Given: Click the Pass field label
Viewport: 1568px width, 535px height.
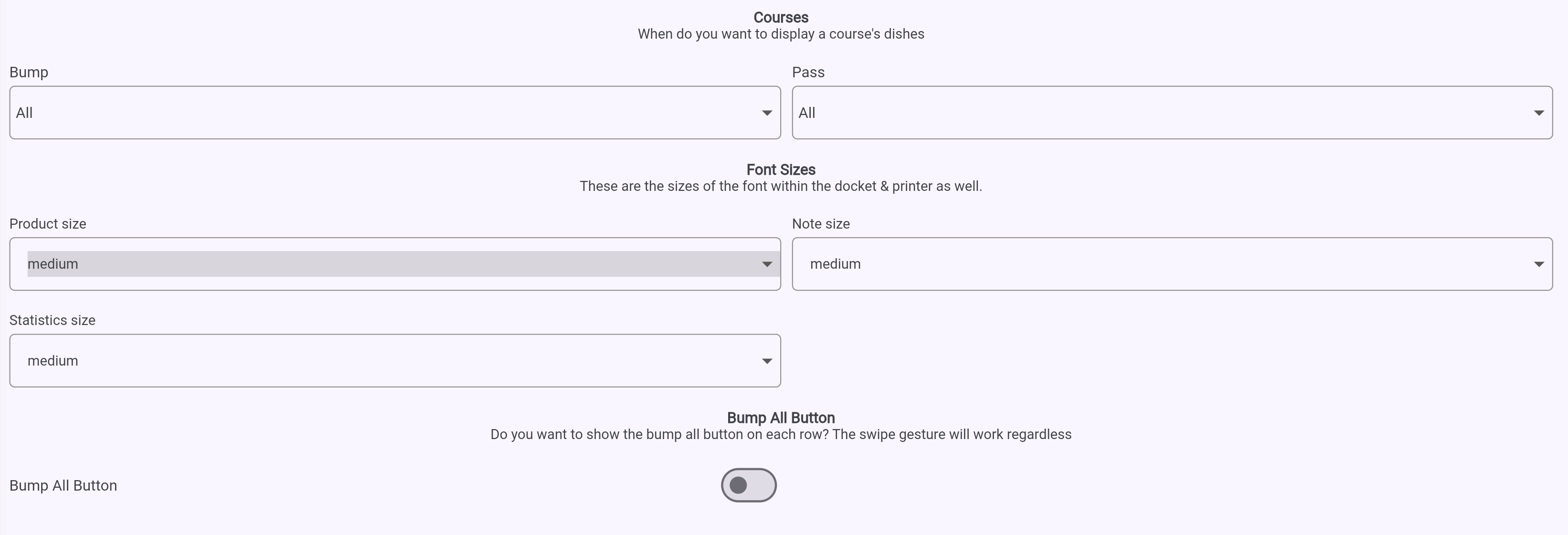Looking at the screenshot, I should [x=808, y=73].
